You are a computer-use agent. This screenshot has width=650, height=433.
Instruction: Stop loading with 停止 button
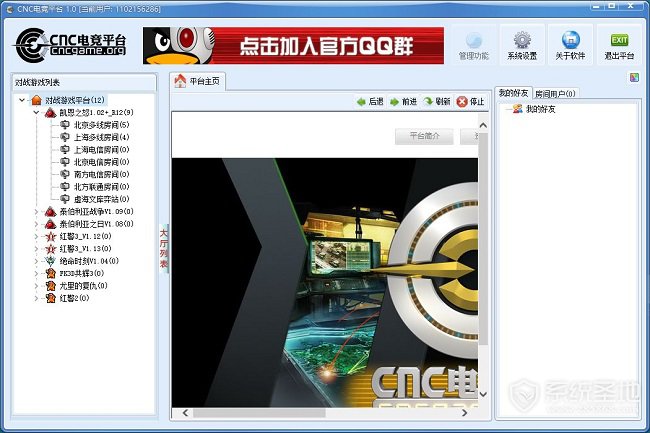[471, 102]
